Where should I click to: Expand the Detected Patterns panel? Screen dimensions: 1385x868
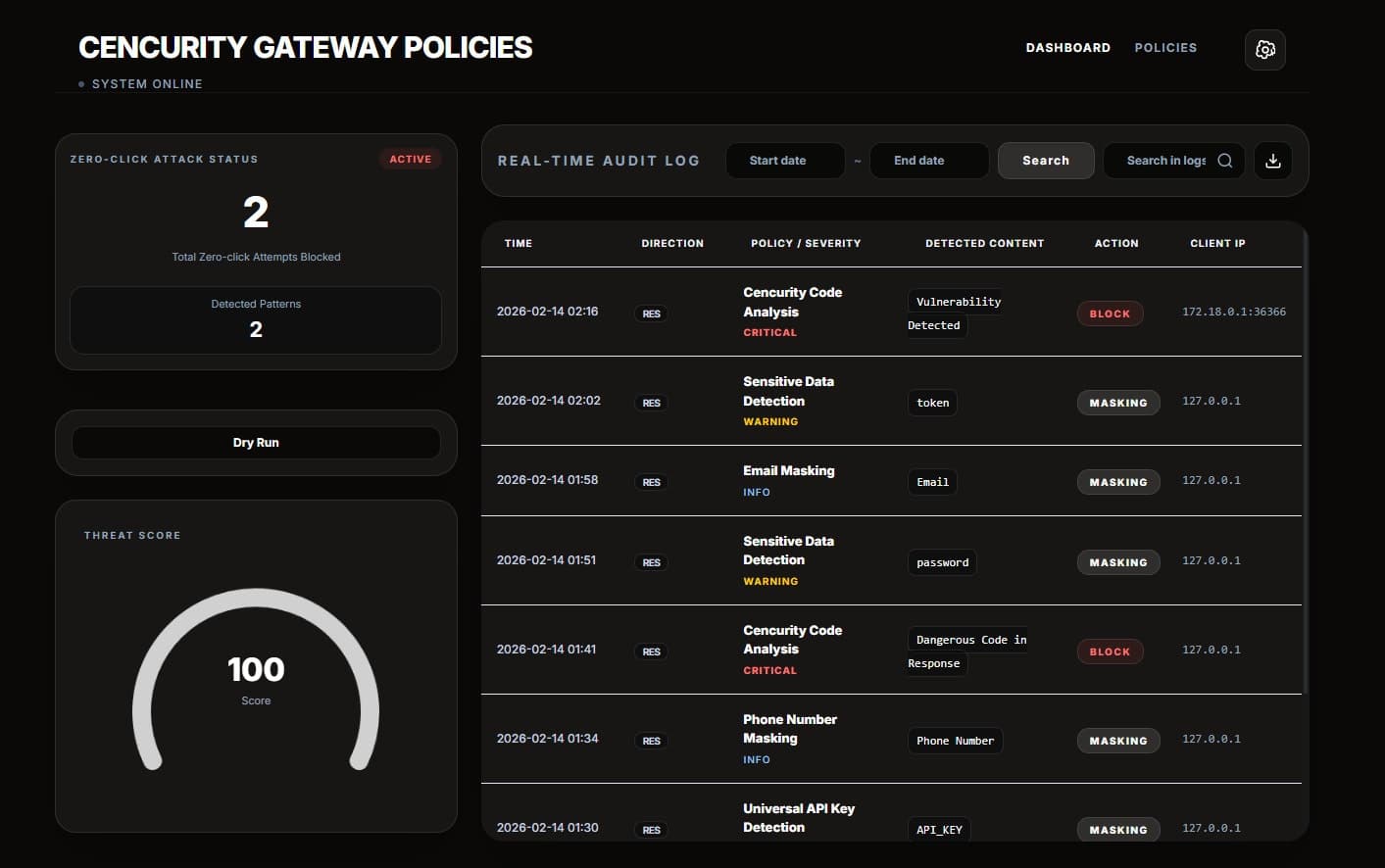coord(255,319)
